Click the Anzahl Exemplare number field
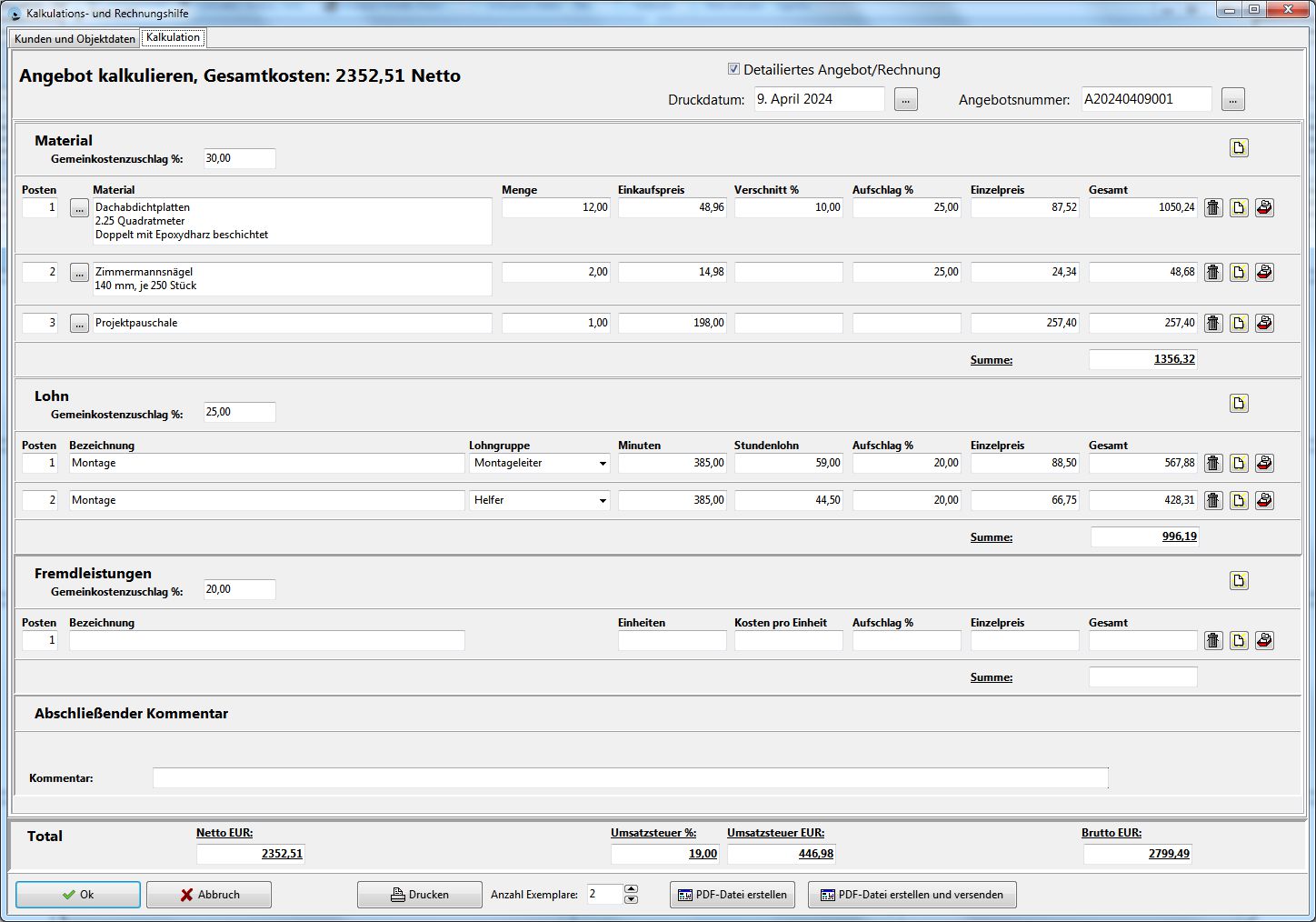 [605, 895]
